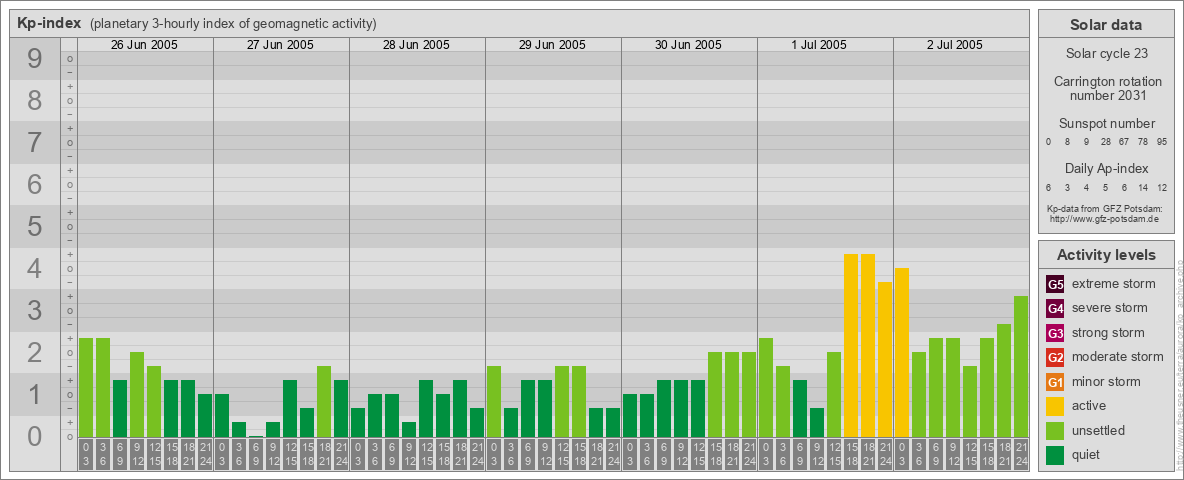Click the G4 severe storm badge

(1055, 309)
